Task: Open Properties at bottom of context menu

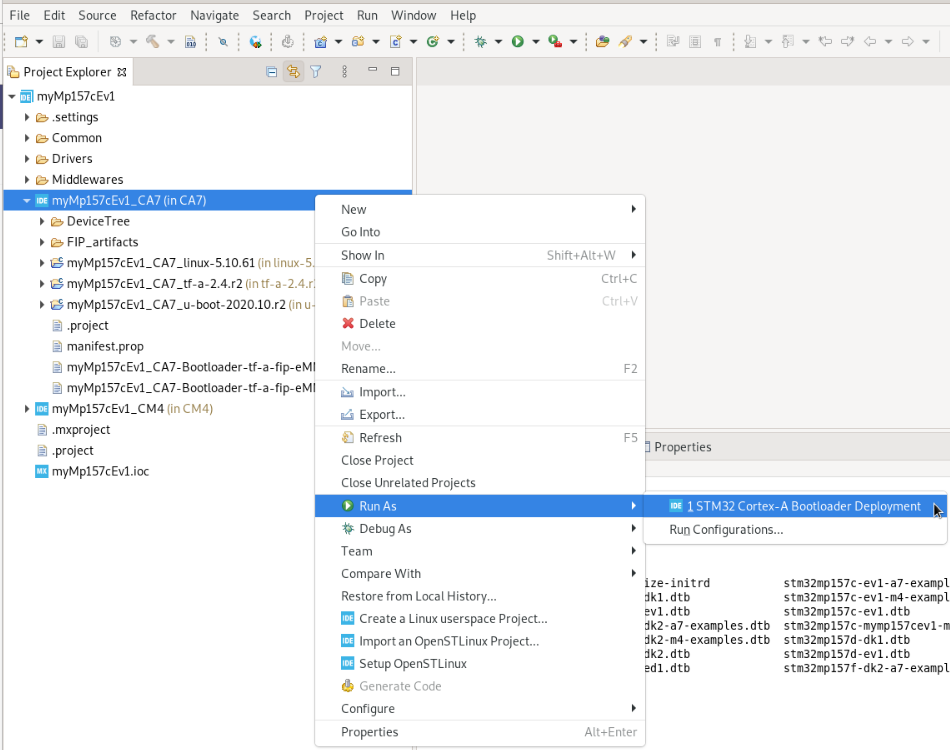Action: 480,732
